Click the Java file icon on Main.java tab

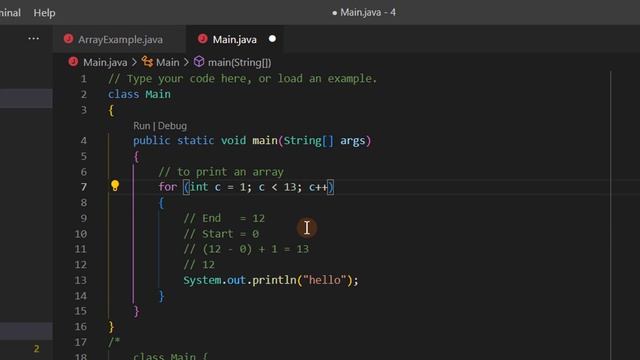tap(202, 39)
